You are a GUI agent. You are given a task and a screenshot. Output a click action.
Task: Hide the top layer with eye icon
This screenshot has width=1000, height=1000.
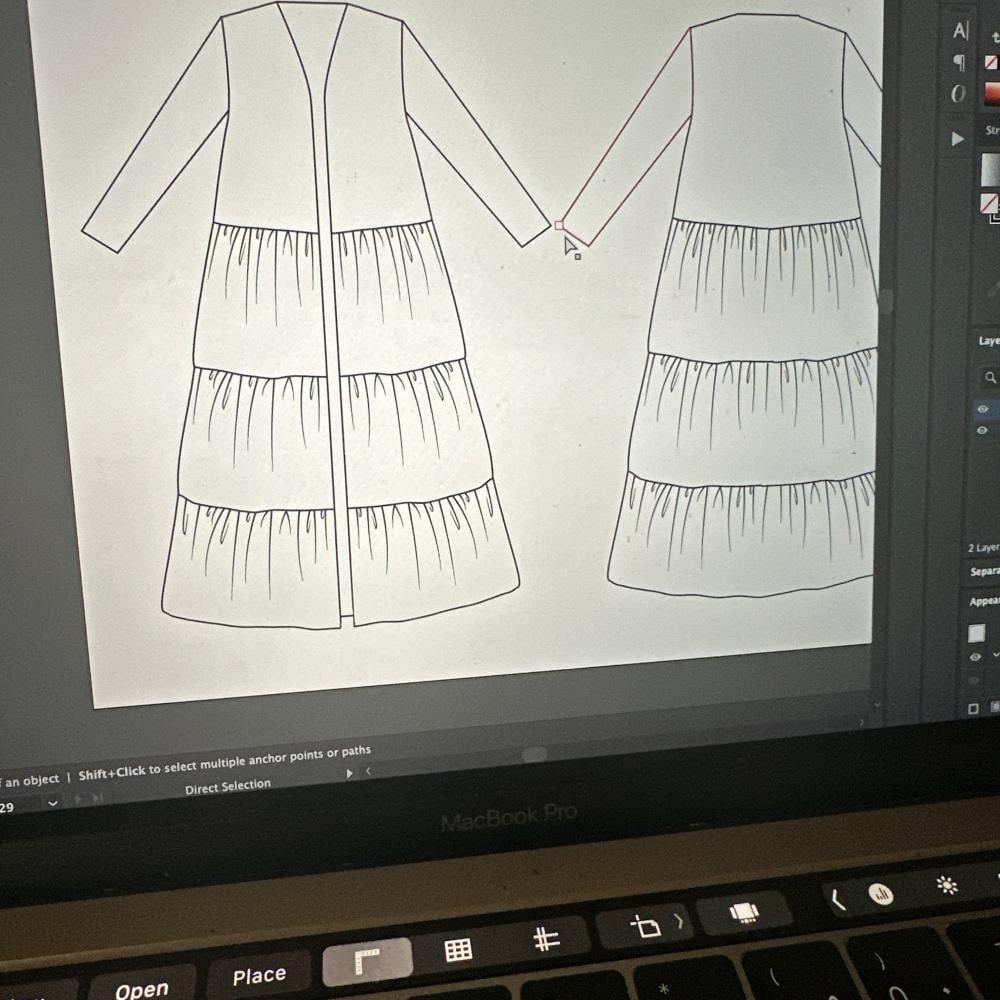point(983,409)
